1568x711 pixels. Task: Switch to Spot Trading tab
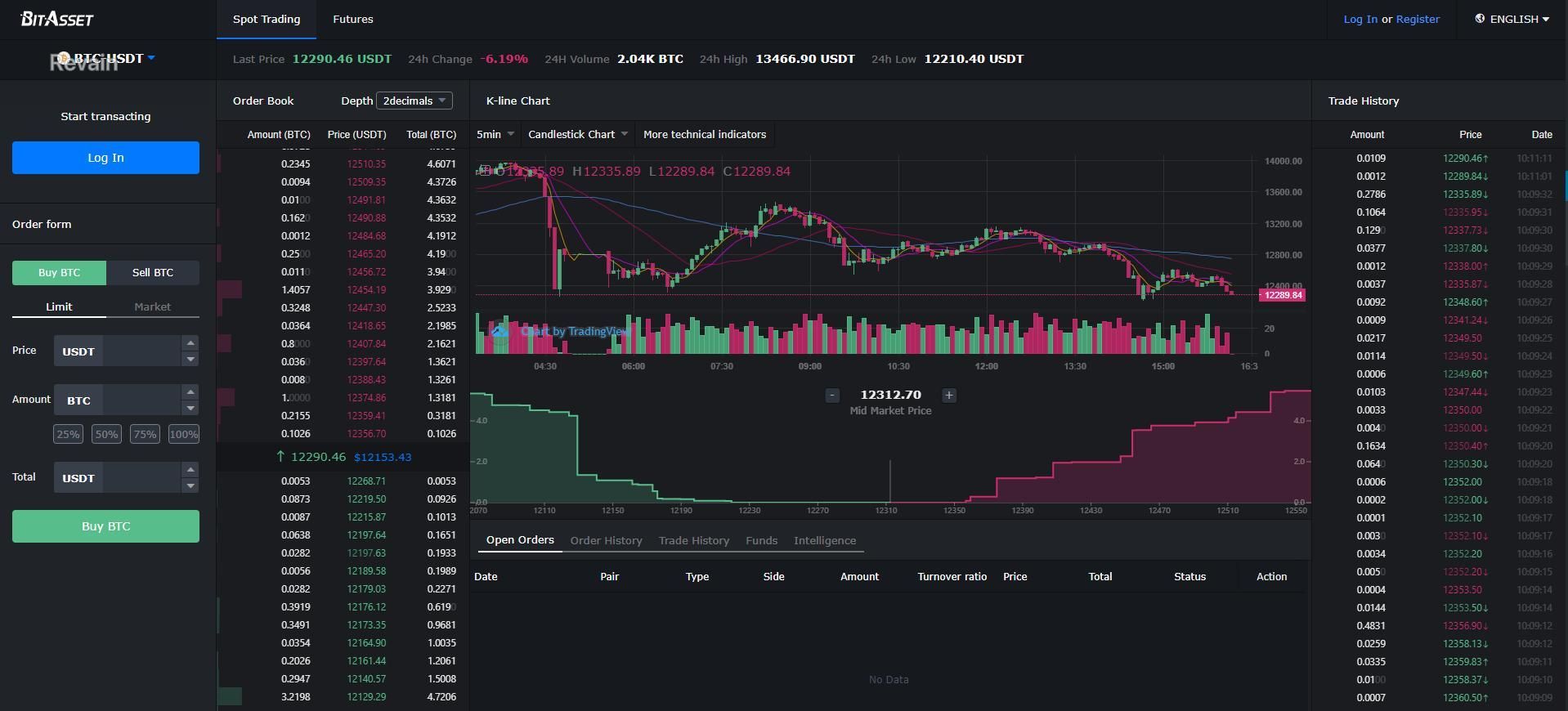(x=267, y=19)
